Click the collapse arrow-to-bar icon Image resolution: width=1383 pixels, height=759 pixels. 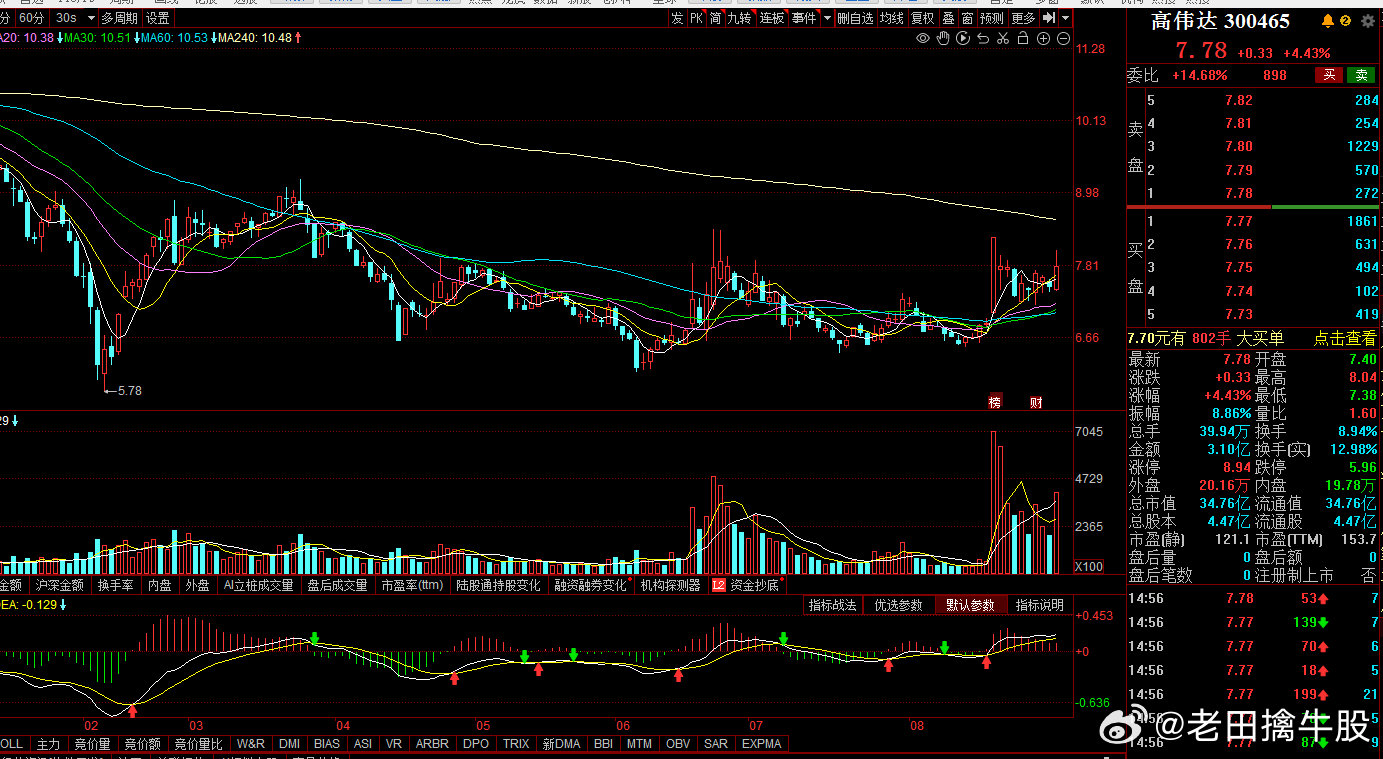click(1048, 18)
